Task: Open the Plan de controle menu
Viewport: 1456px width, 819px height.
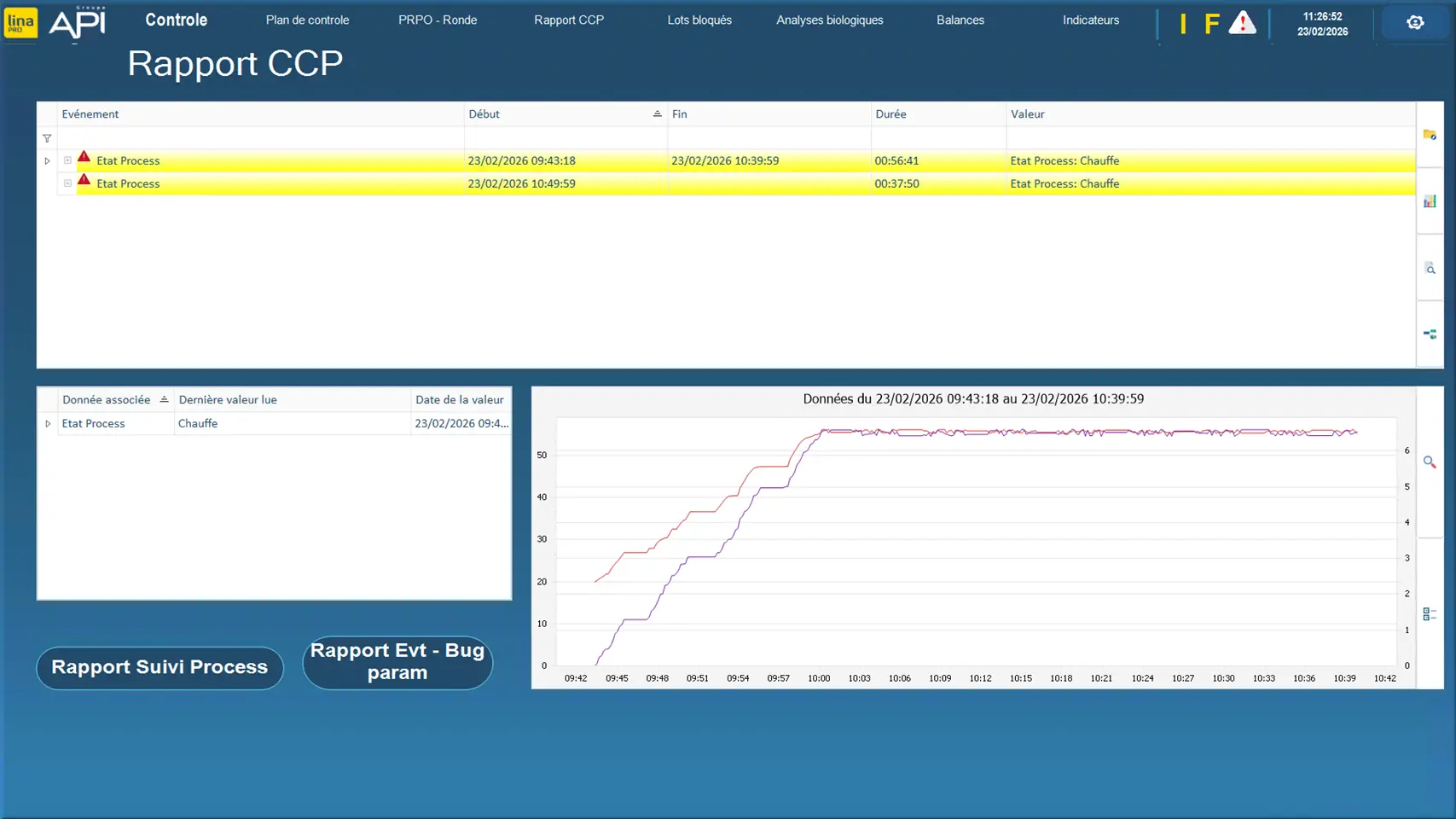Action: [x=307, y=20]
